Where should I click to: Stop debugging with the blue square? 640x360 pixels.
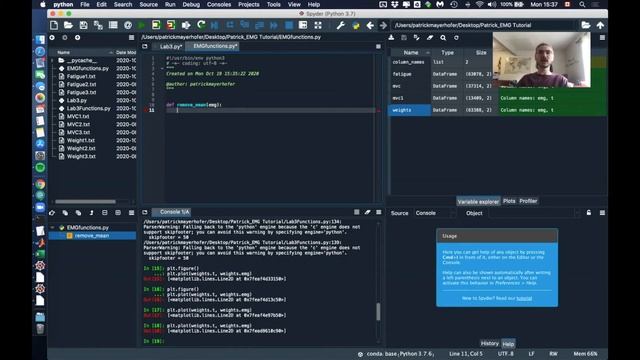click(289, 25)
